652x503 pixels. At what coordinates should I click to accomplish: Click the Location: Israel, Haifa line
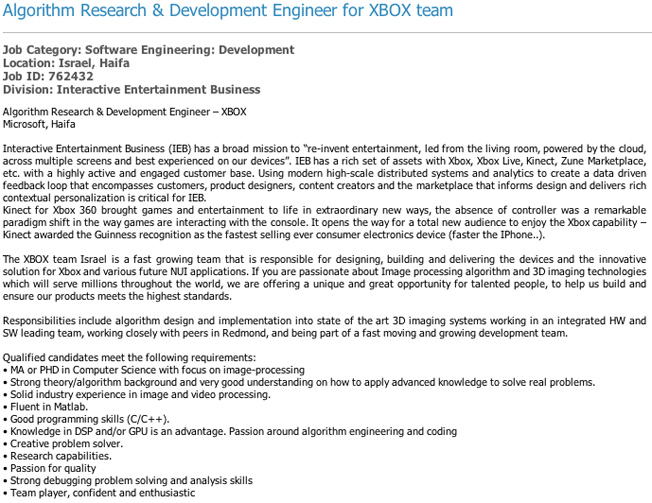pos(66,63)
